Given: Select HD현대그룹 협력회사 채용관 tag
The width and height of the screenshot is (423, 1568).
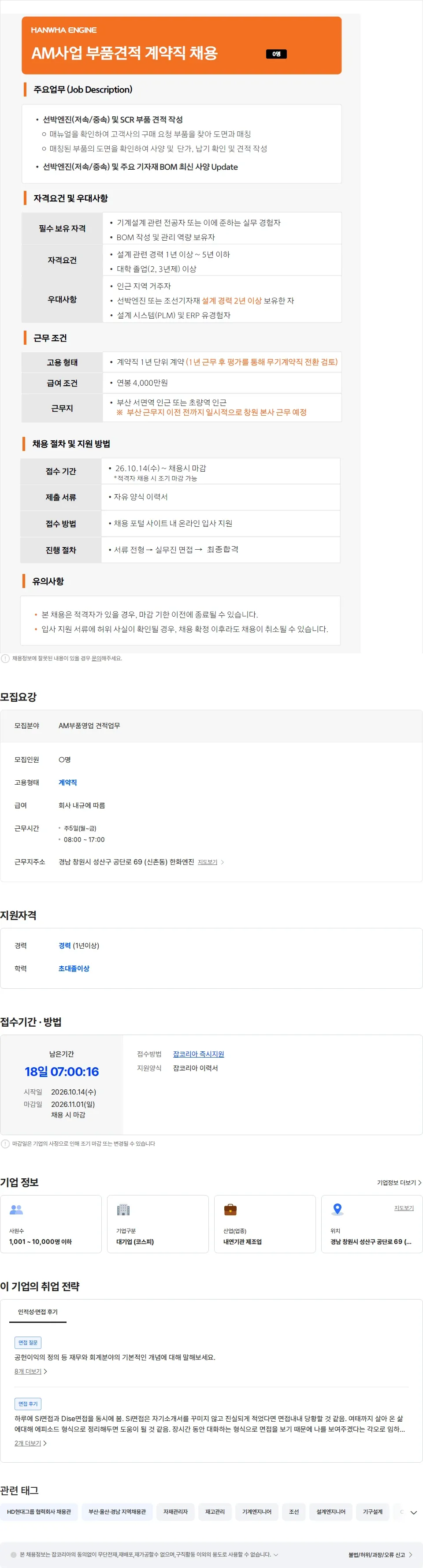Looking at the screenshot, I should pyautogui.click(x=39, y=1512).
